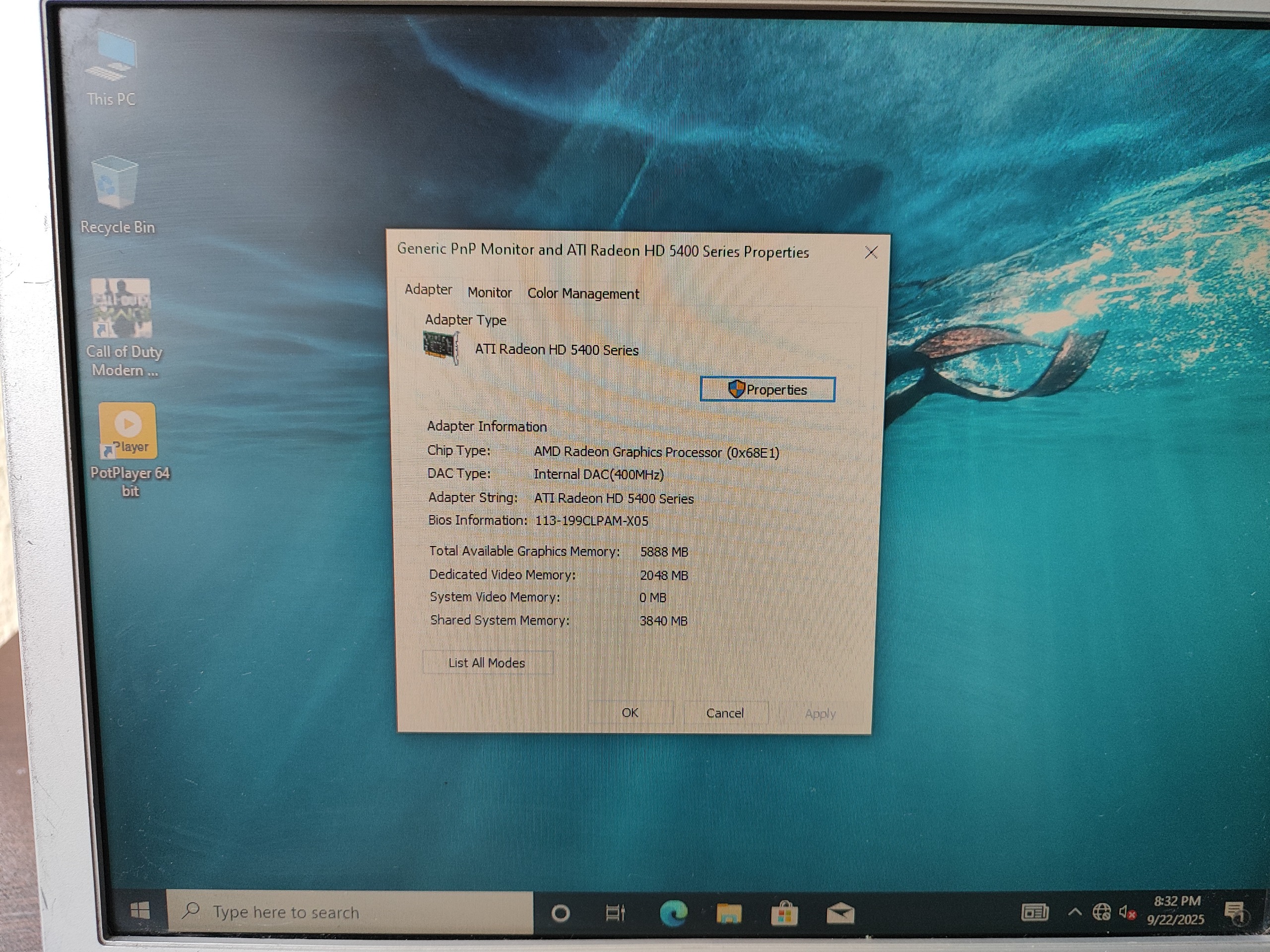Select the Recycle Bin desktop icon
Screen dimensions: 1270x952
117,195
